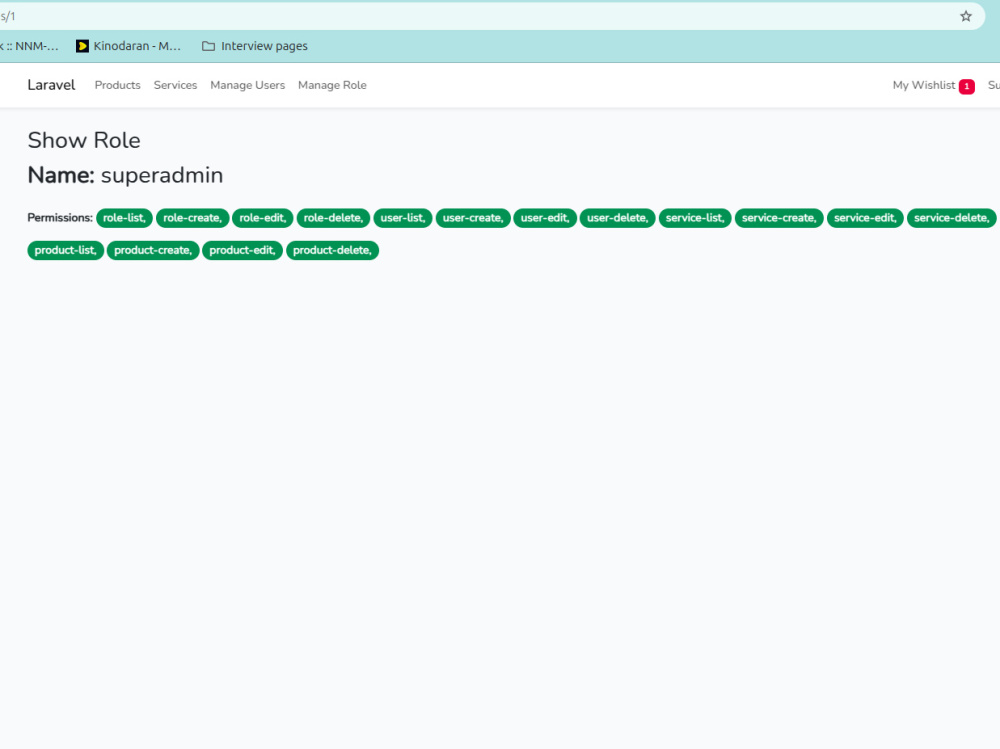The width and height of the screenshot is (1000, 749).
Task: Click the superadmin role name
Action: pyautogui.click(x=162, y=175)
